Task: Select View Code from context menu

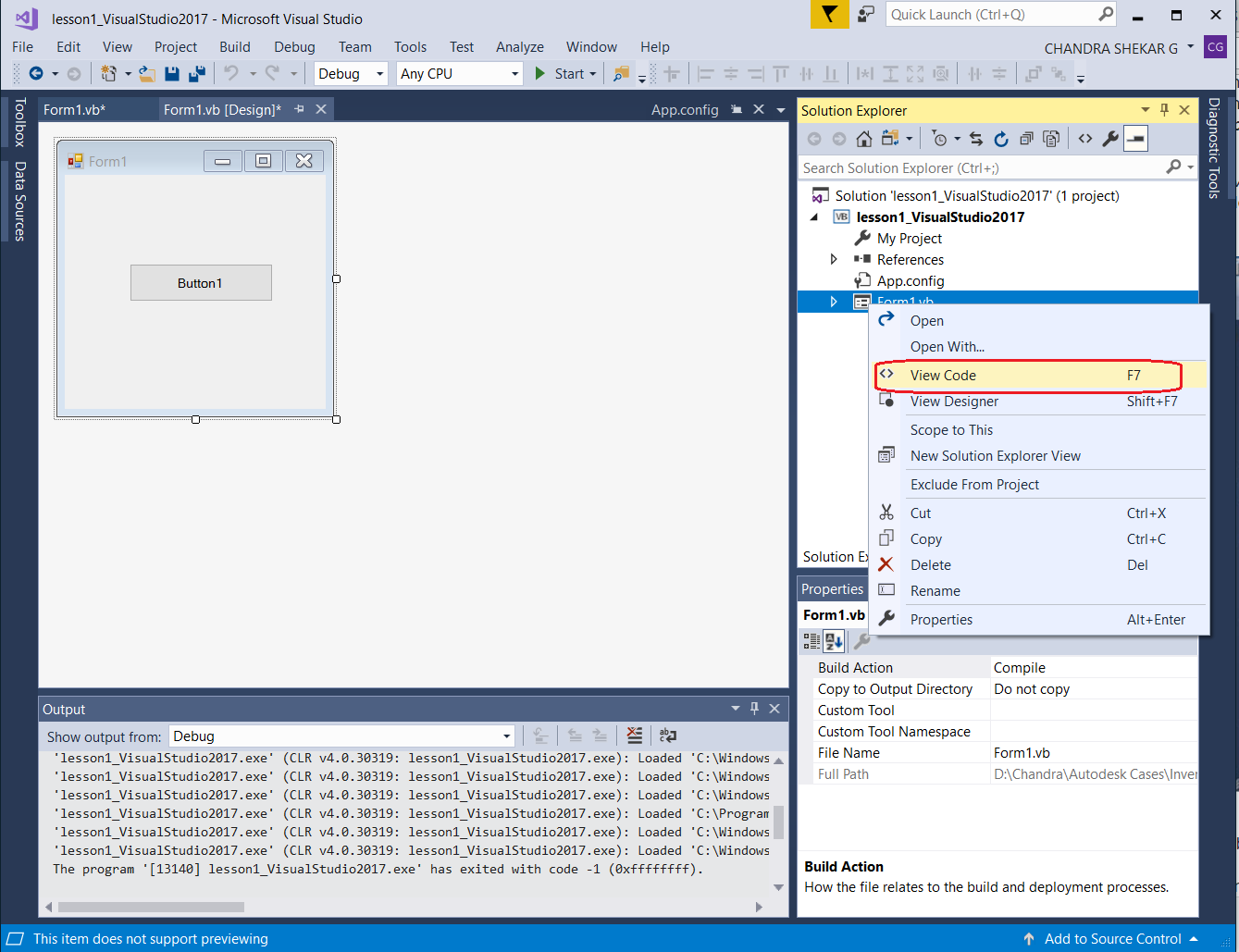Action: click(943, 376)
